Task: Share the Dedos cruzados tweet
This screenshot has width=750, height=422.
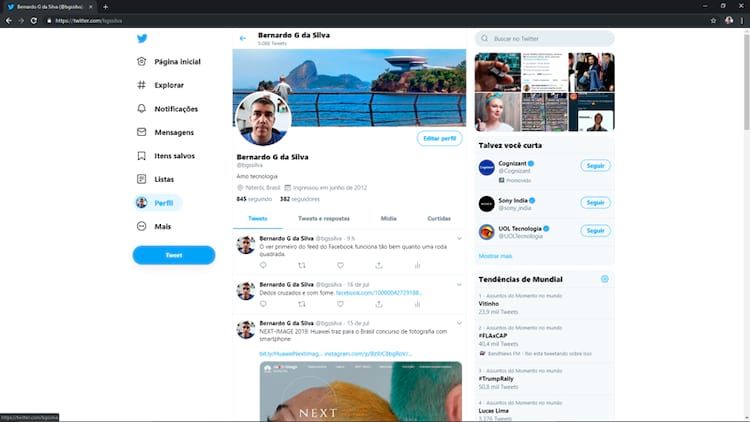Action: (x=379, y=304)
